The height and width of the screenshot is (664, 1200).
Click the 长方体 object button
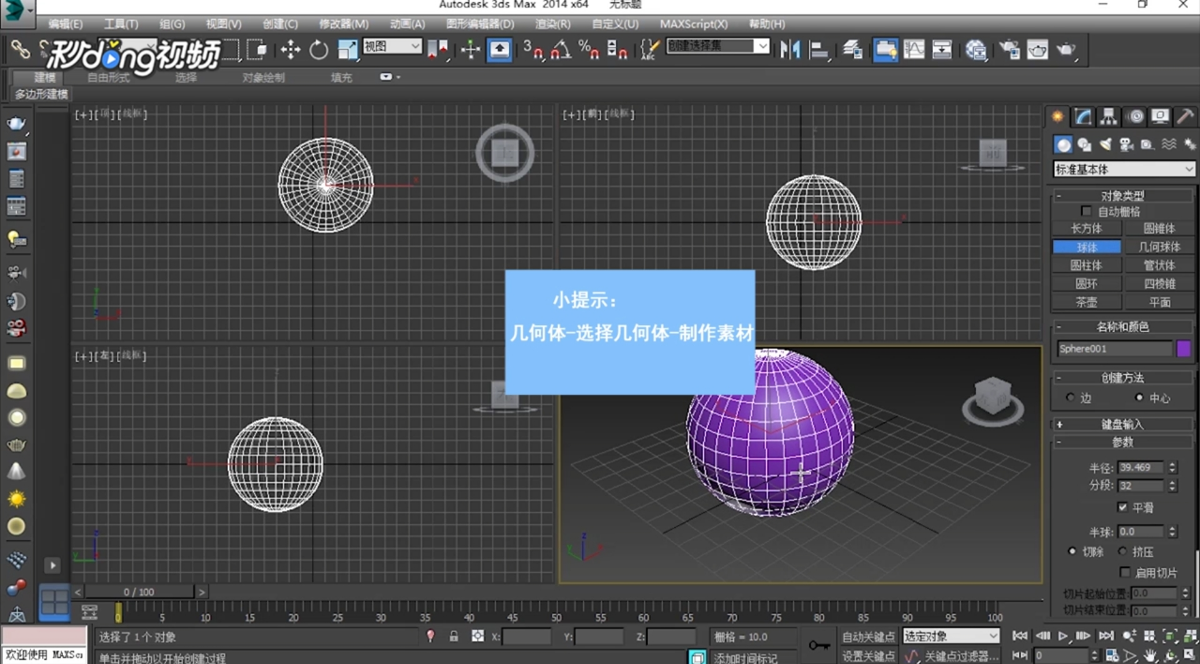[x=1086, y=229]
